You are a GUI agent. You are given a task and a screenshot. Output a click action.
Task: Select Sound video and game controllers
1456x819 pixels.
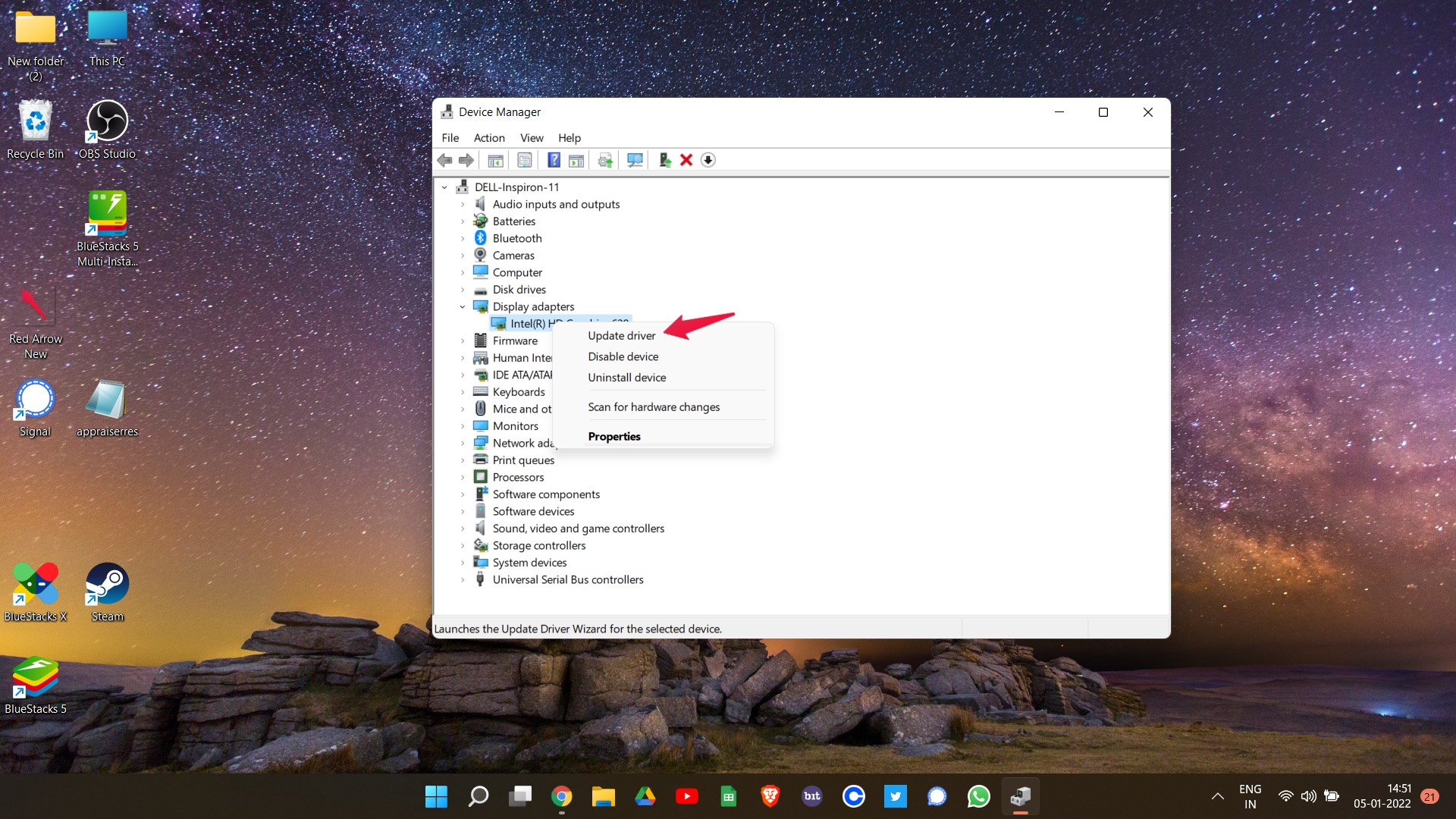tap(579, 528)
